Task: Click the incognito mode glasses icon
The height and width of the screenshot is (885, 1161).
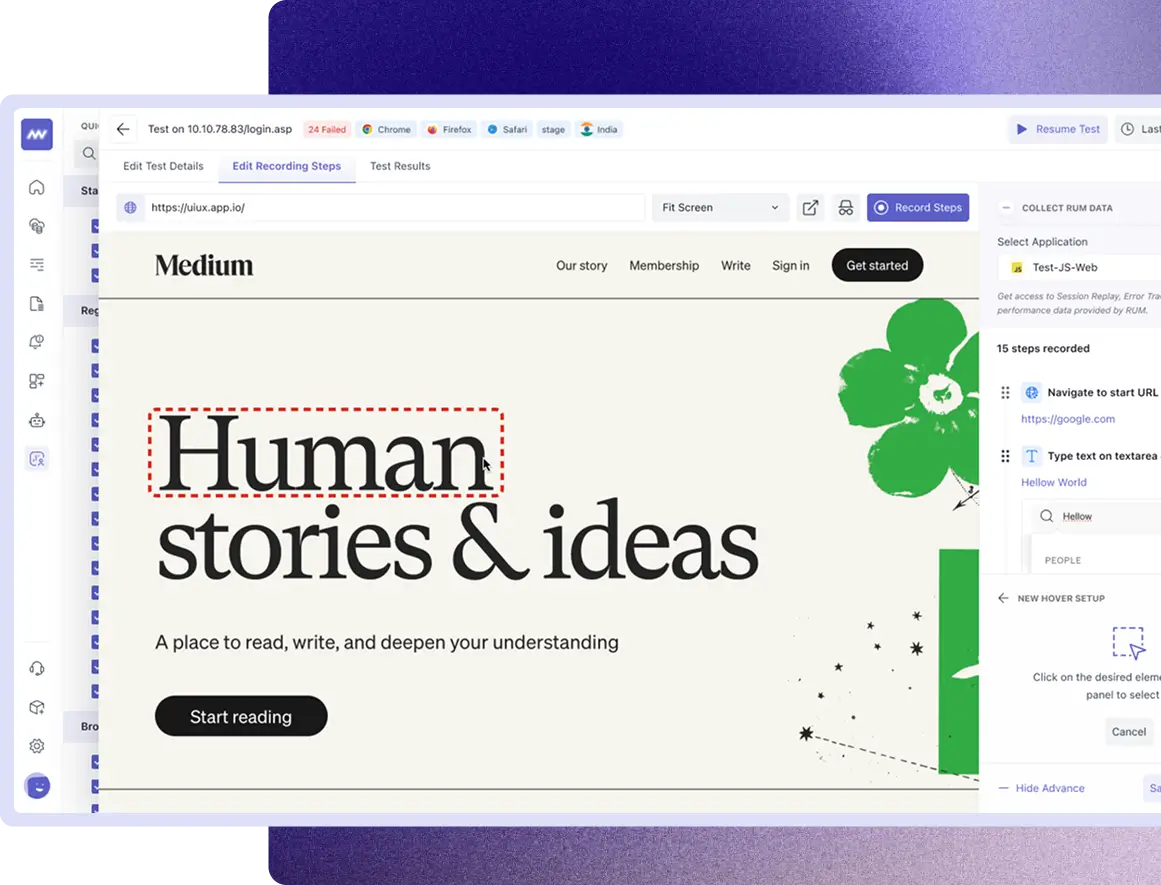Action: click(846, 208)
